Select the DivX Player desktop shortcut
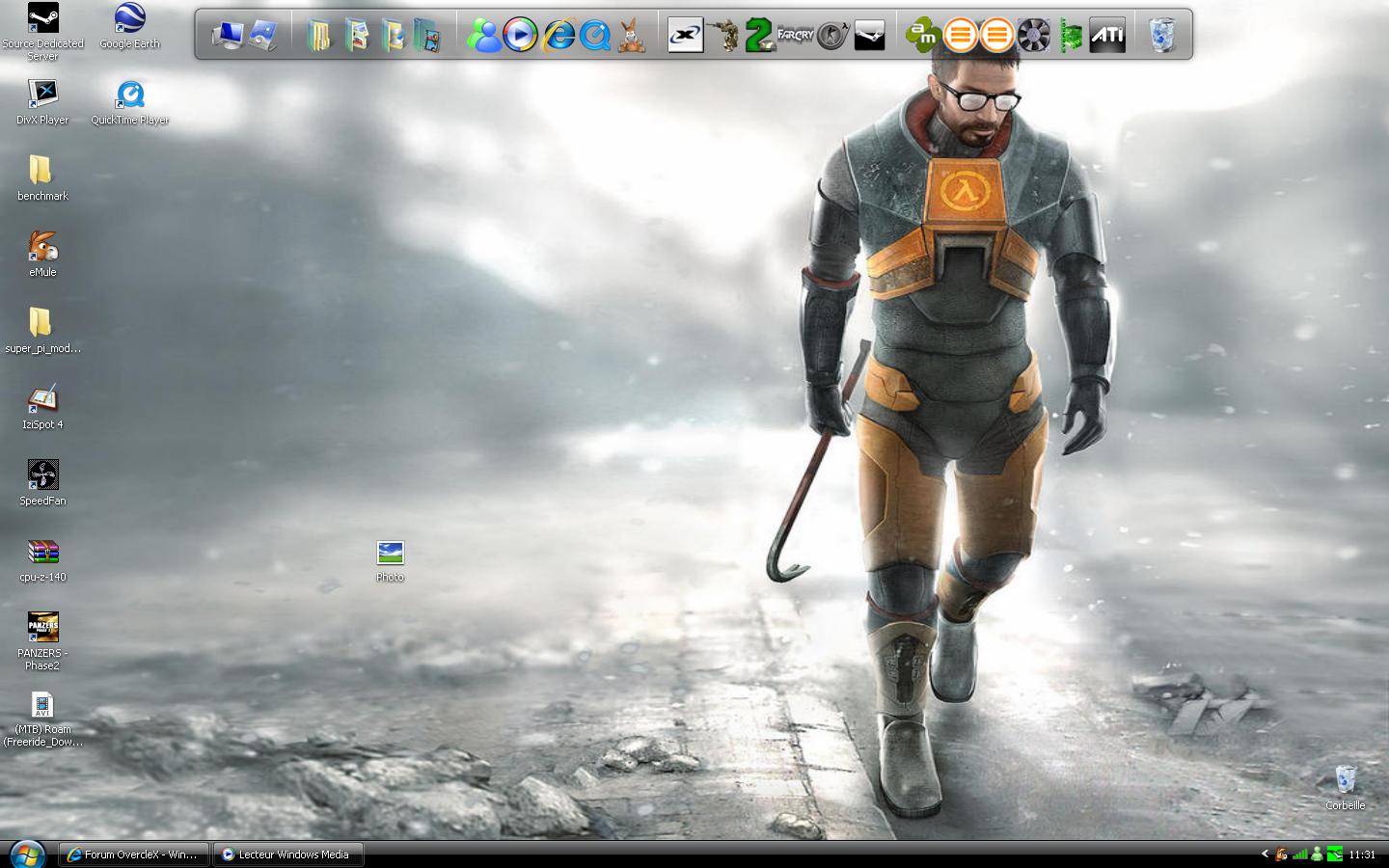Viewport: 1389px width, 868px height. coord(42,102)
